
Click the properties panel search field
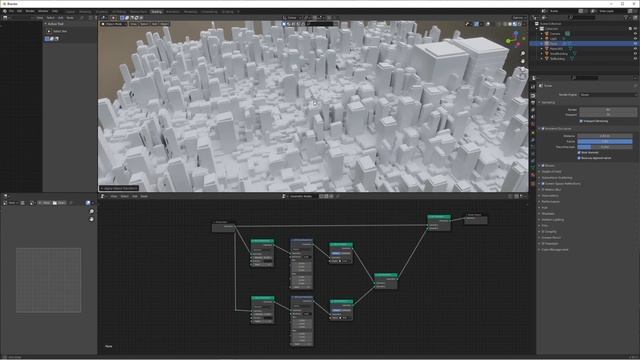point(584,78)
